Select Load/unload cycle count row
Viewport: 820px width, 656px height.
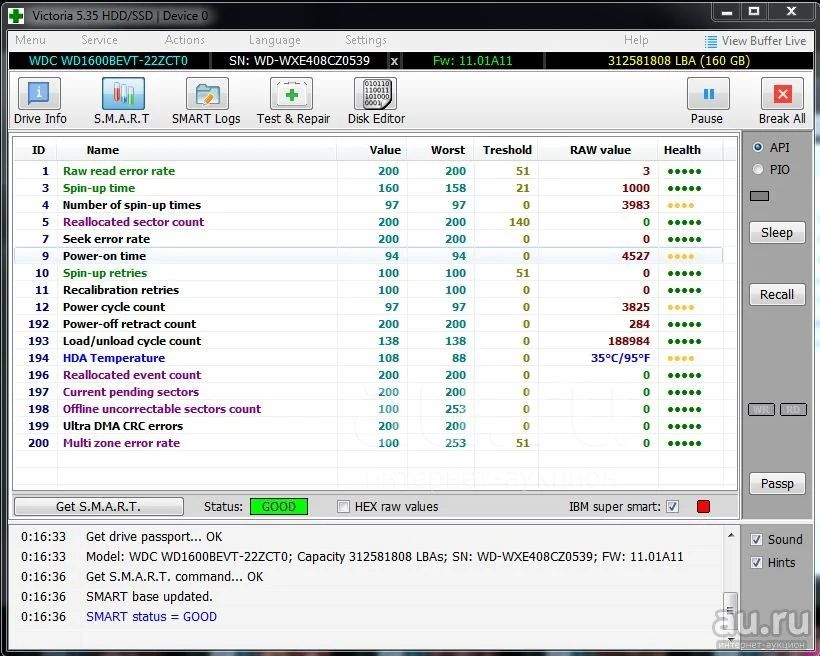pos(368,341)
